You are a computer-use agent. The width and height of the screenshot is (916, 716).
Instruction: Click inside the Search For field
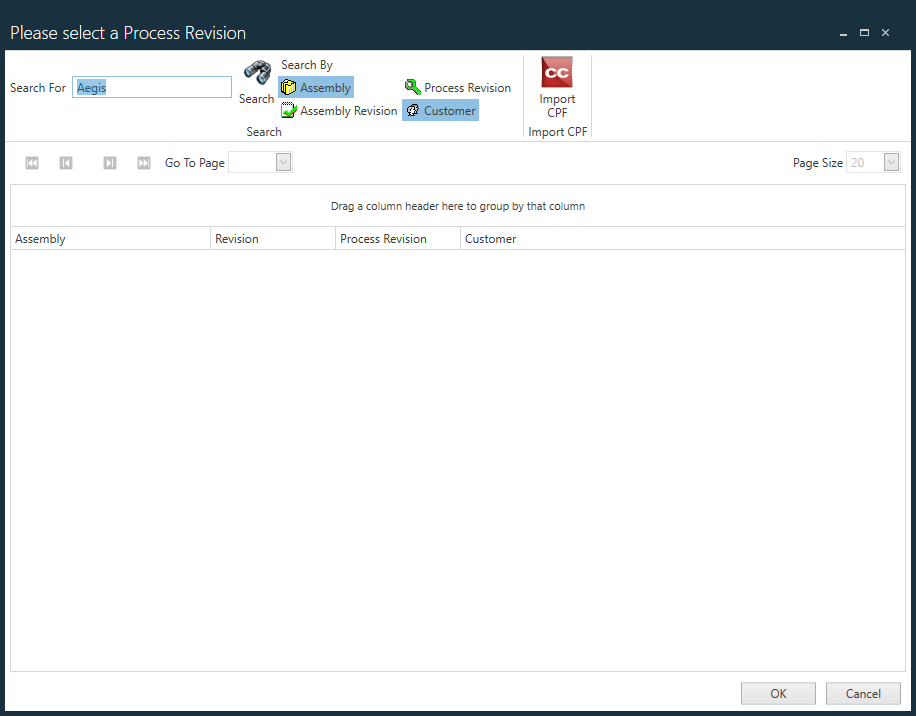(x=151, y=87)
